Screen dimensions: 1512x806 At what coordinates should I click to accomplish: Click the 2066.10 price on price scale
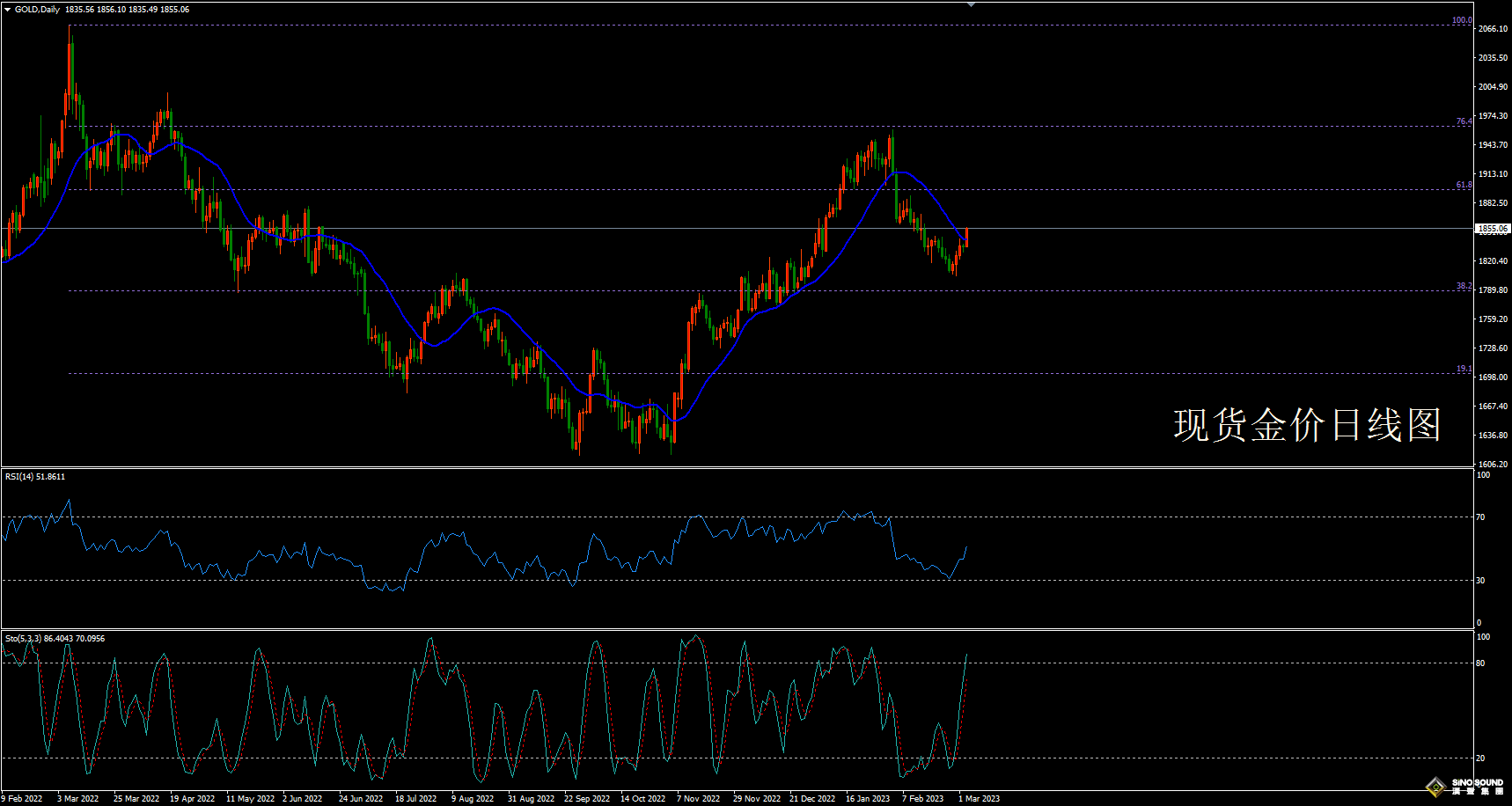point(1493,29)
